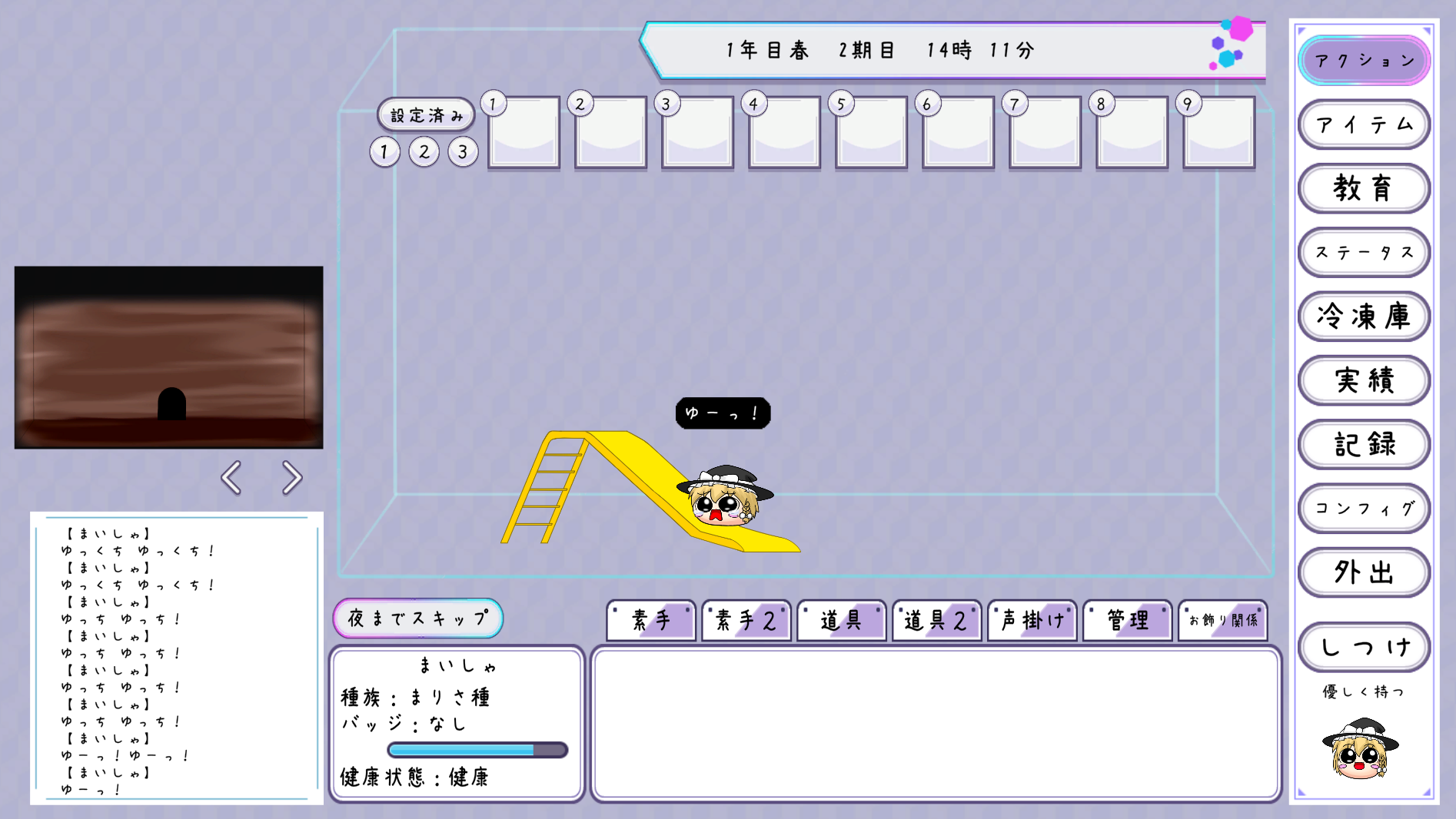Image resolution: width=1456 pixels, height=819 pixels.
Task: Click the ゆーっ！ゆーっ！ log line
Action: [x=125, y=756]
